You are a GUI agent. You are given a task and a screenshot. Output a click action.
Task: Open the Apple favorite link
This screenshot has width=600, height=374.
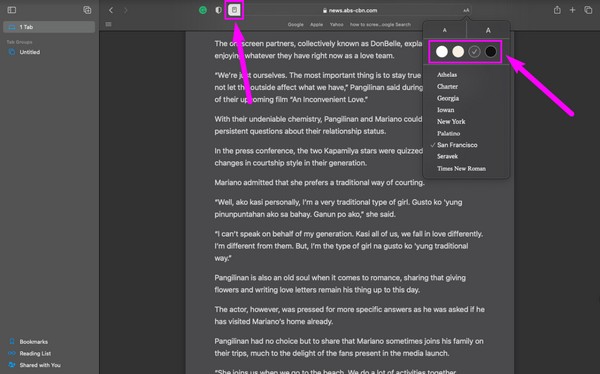point(316,24)
